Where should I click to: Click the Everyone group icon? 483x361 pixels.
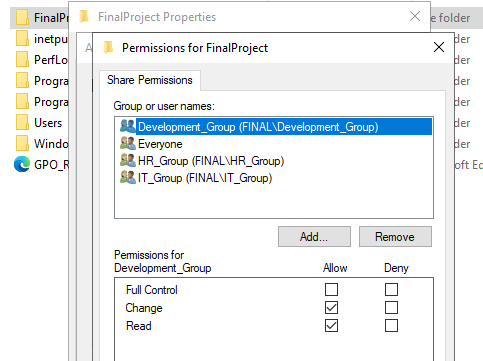(127, 143)
